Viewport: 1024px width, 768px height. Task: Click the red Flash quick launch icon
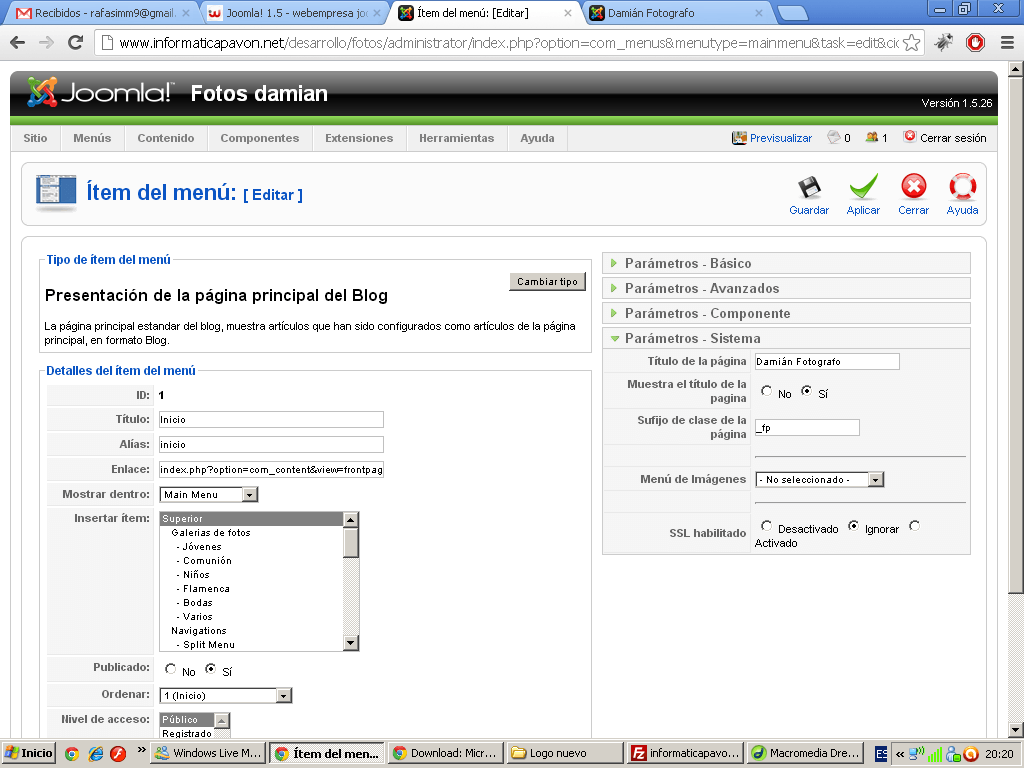click(x=118, y=754)
